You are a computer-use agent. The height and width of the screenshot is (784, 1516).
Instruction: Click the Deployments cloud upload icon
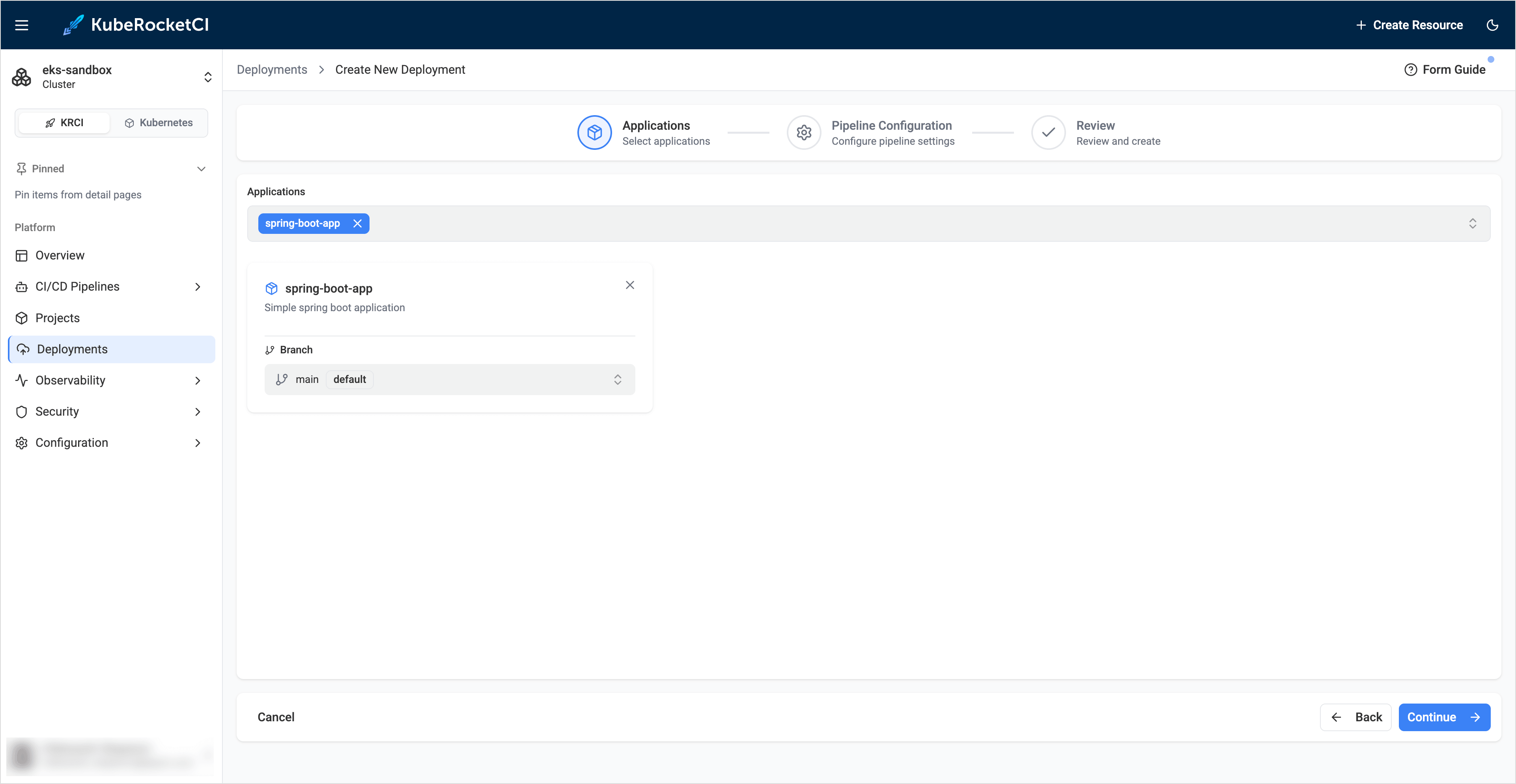23,349
